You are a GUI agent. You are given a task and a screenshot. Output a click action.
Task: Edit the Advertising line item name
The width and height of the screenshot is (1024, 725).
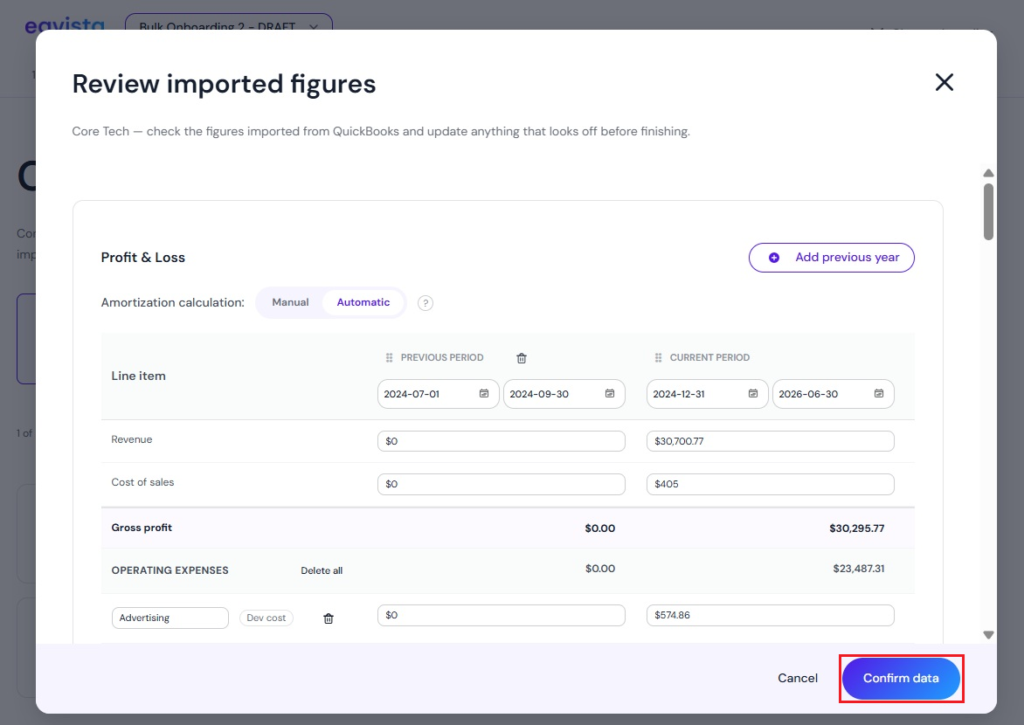[x=170, y=618]
